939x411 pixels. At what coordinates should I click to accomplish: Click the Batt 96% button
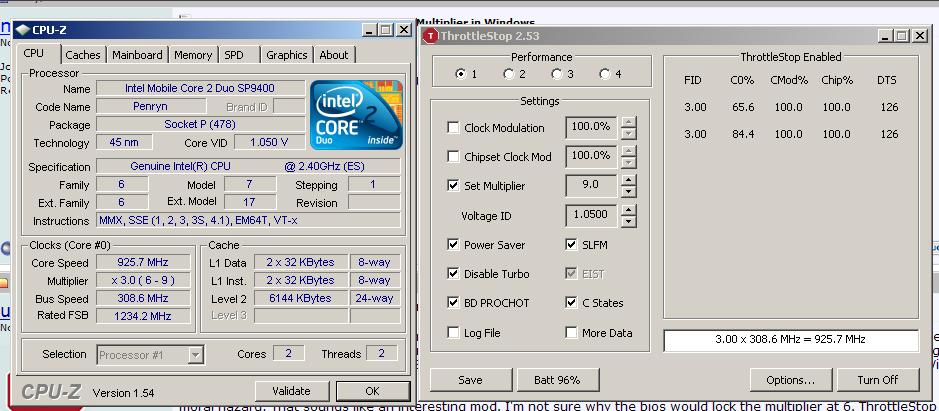558,380
